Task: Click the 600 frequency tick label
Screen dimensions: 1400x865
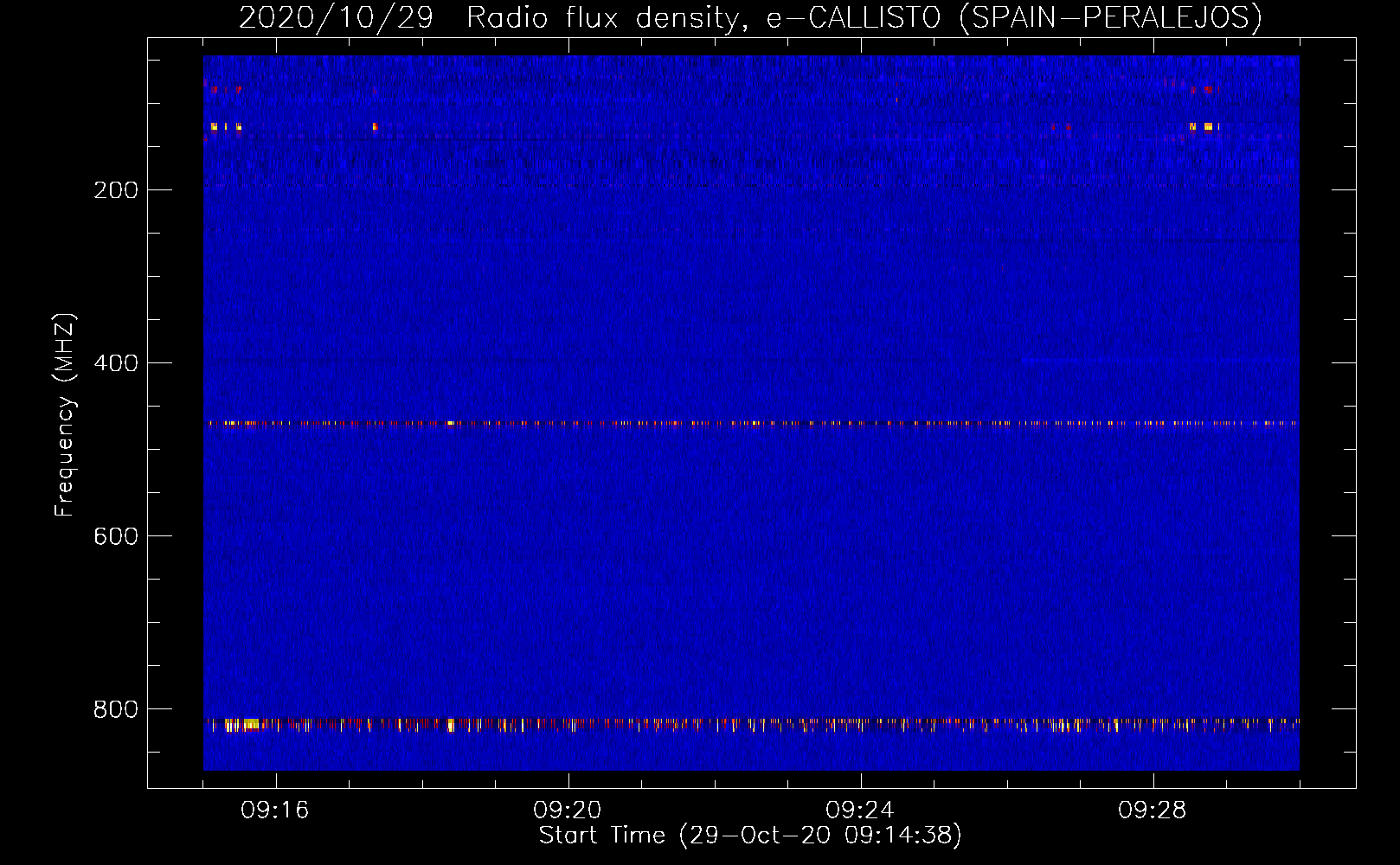Action: (x=116, y=536)
